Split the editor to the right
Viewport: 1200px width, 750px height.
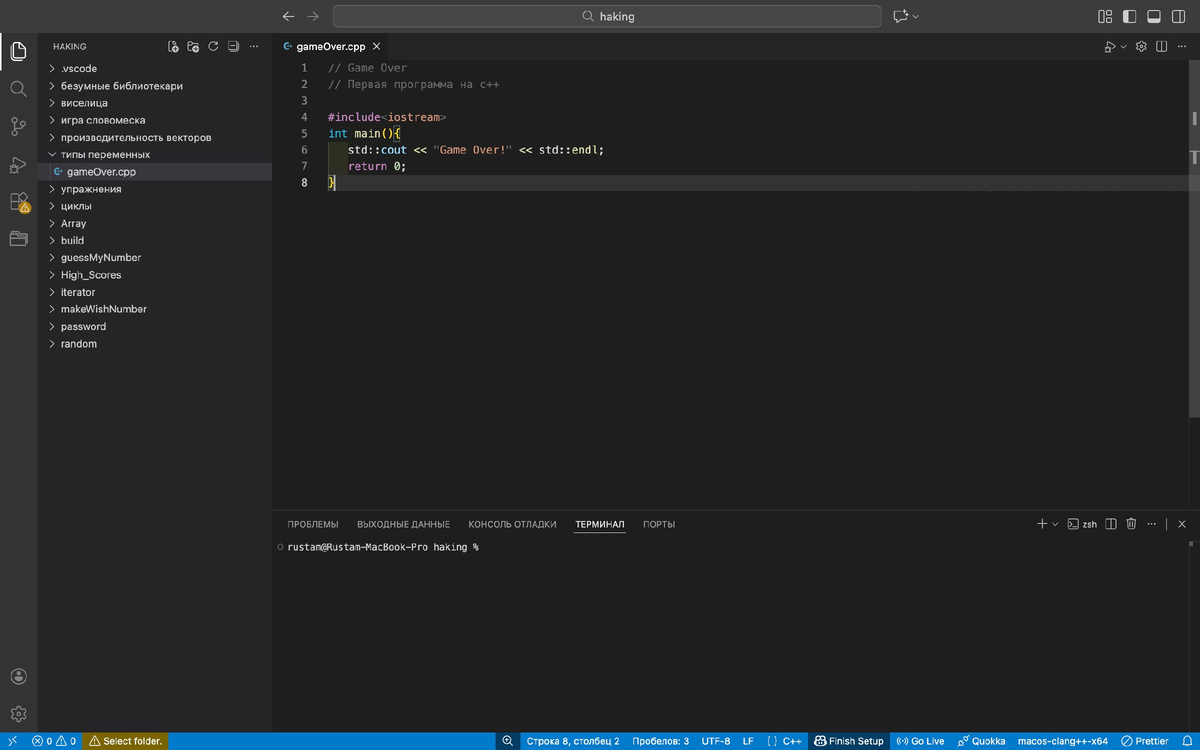pyautogui.click(x=1162, y=46)
